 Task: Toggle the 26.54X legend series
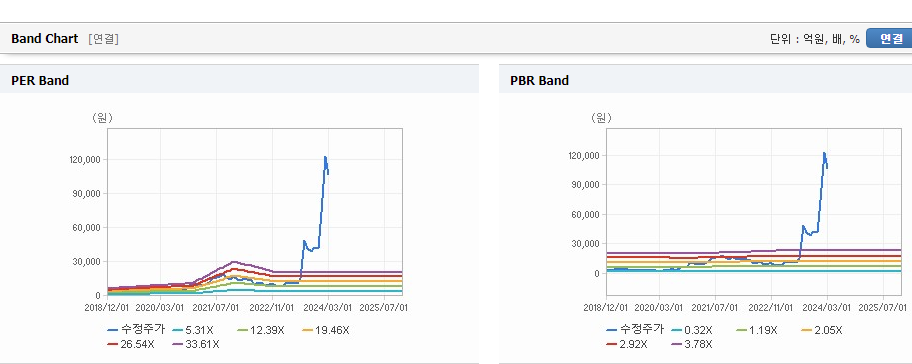(x=131, y=344)
